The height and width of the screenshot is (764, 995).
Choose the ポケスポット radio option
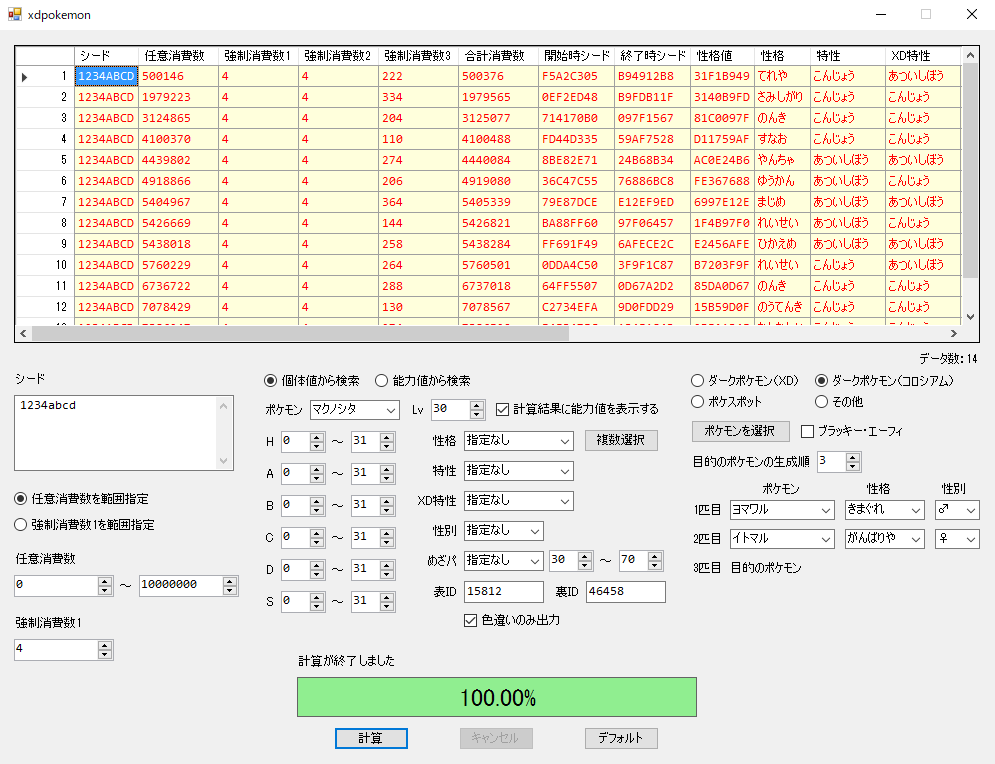click(726, 402)
